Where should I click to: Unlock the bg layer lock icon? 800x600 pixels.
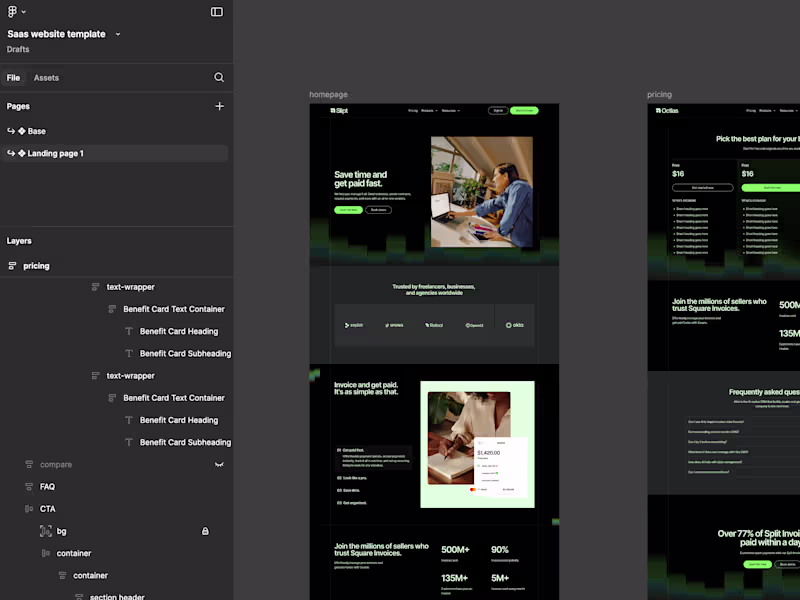205,531
